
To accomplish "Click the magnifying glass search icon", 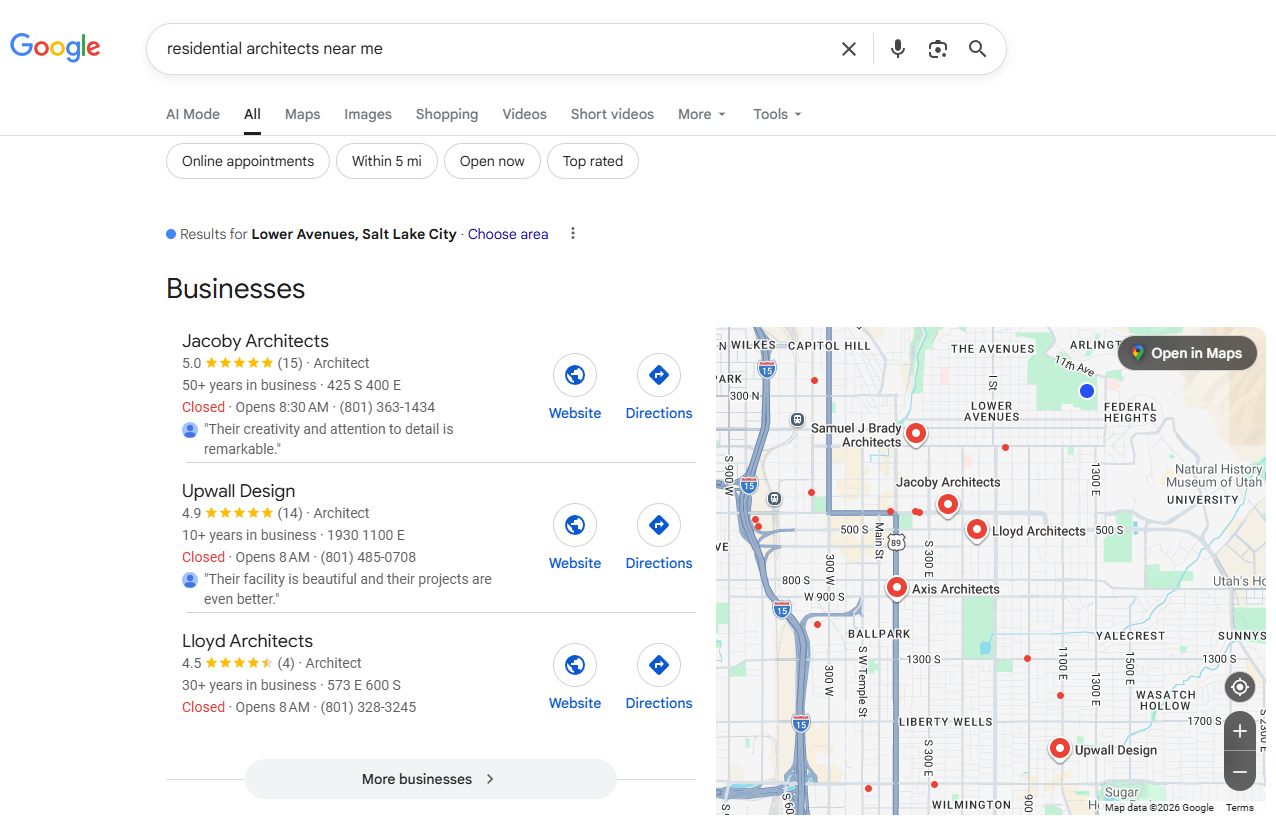I will pos(977,49).
